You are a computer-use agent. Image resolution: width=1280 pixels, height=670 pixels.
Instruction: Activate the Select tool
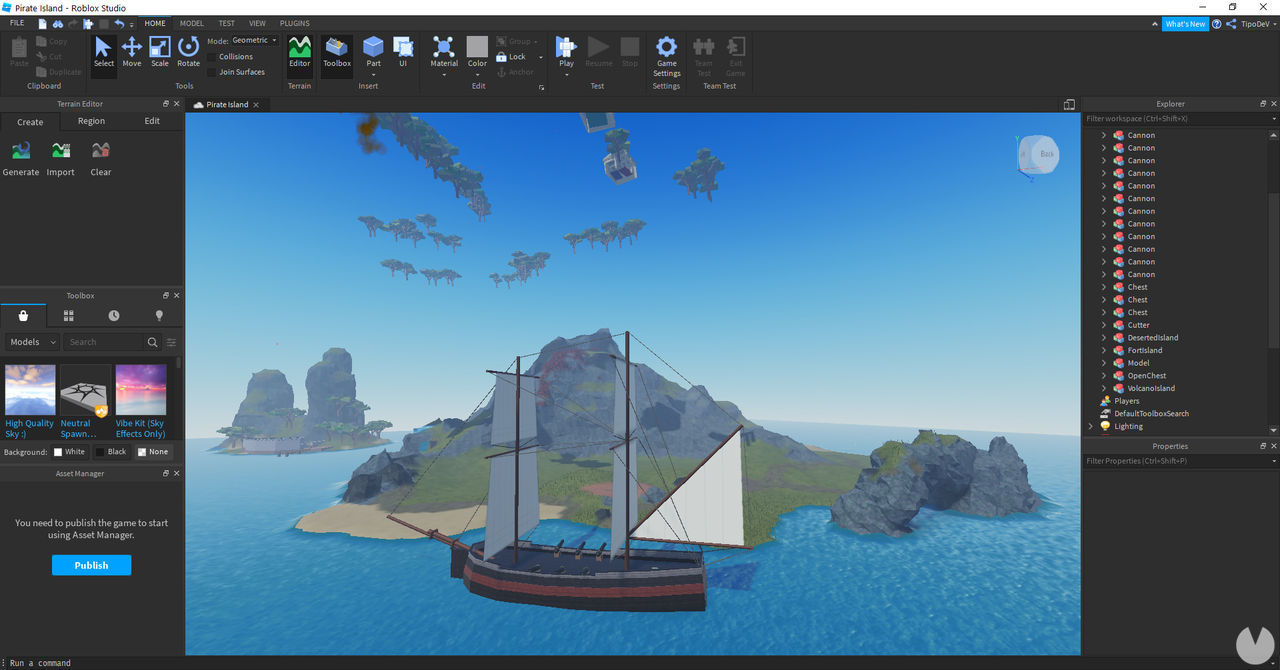pos(104,52)
